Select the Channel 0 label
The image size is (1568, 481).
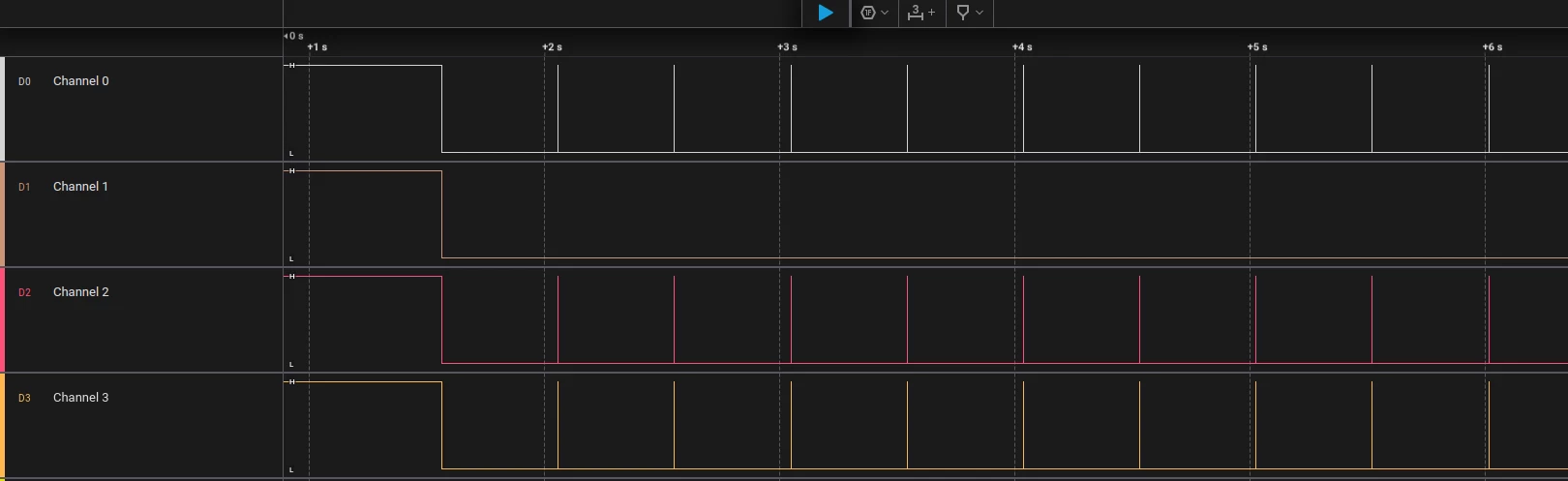81,81
